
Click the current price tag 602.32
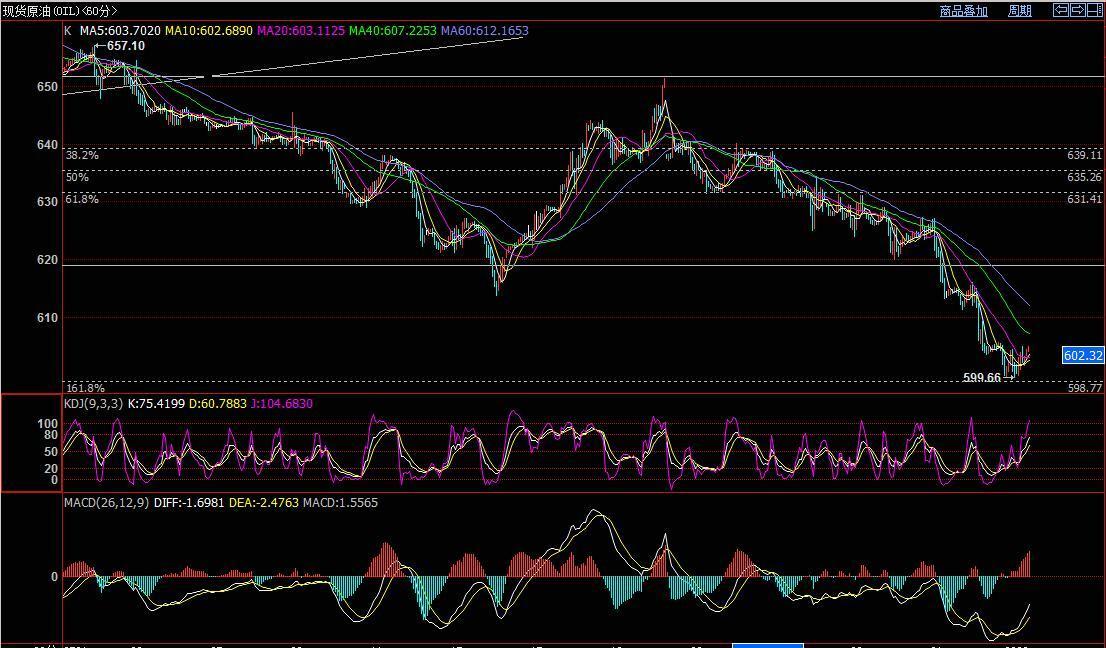click(1083, 356)
